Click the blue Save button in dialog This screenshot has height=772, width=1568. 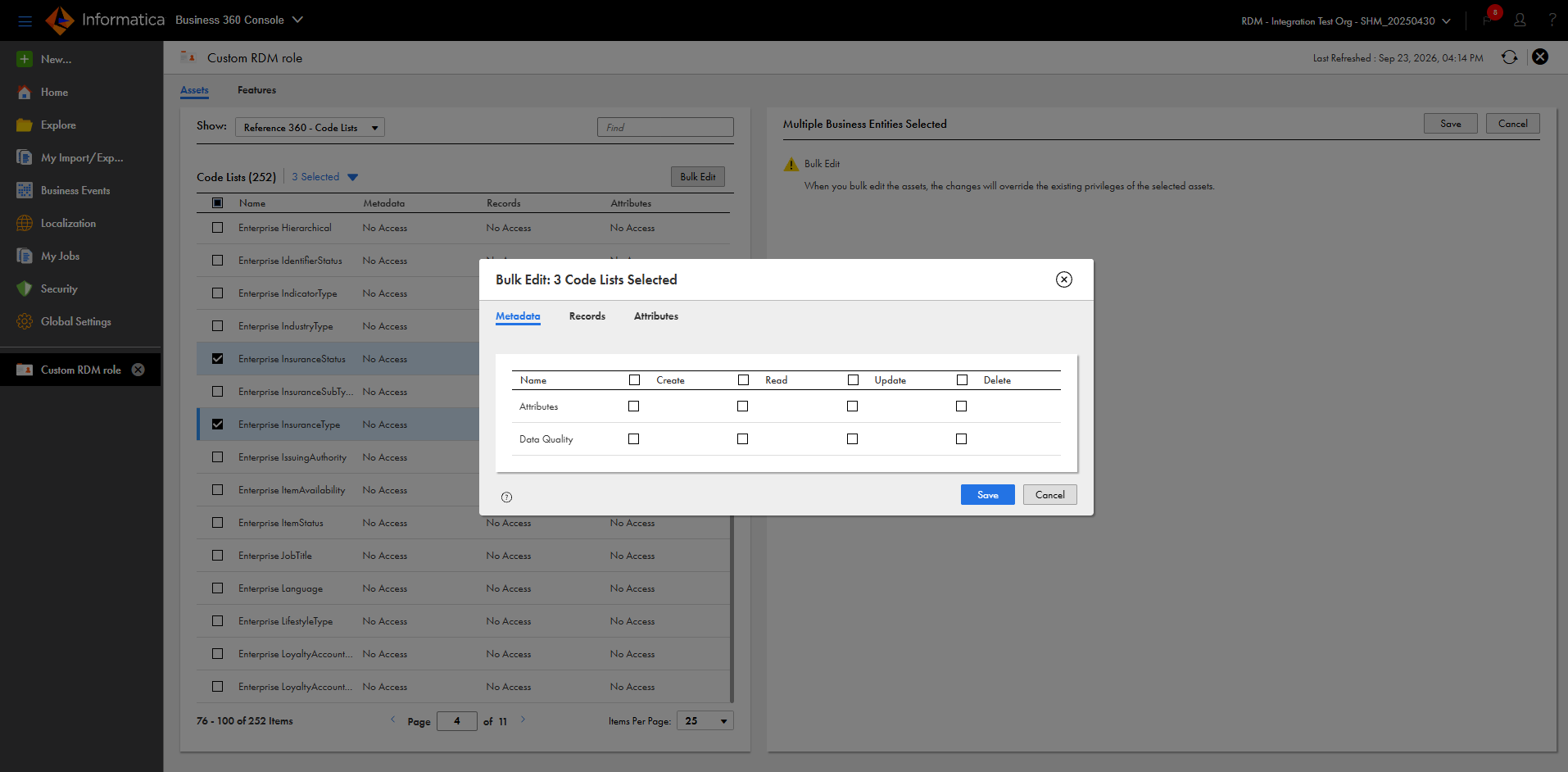point(987,495)
